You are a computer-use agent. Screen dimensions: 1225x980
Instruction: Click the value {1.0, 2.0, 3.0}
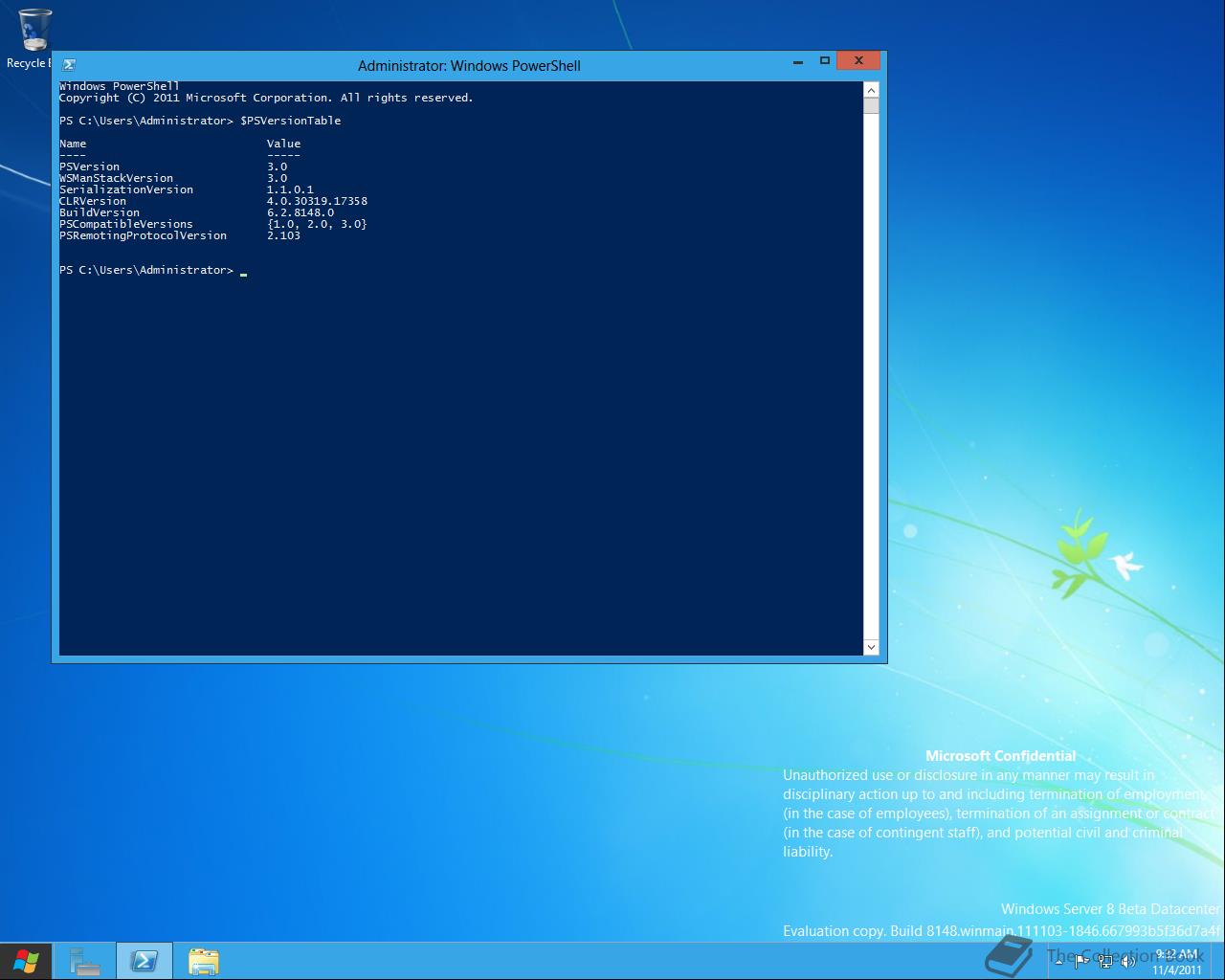click(x=317, y=224)
